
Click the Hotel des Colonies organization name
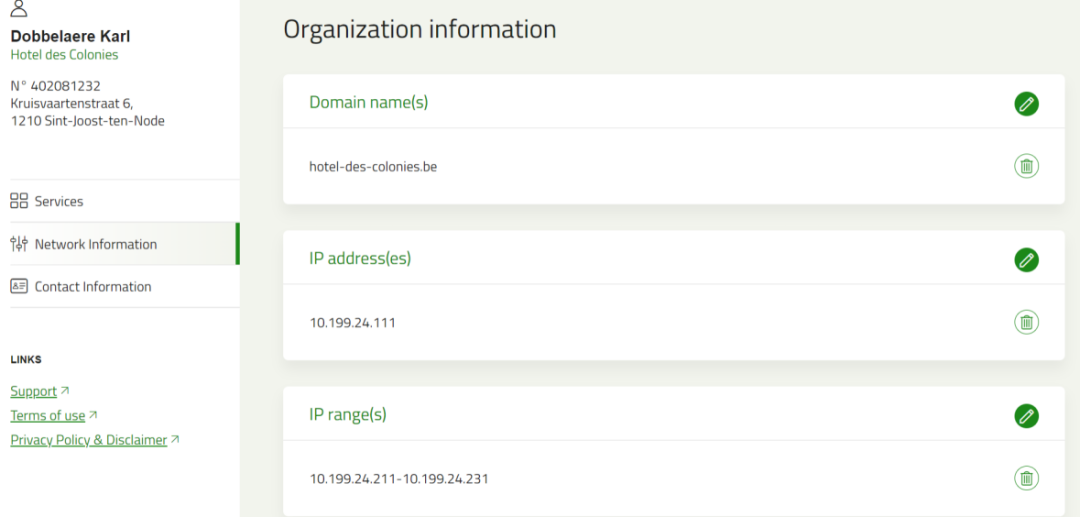click(64, 55)
